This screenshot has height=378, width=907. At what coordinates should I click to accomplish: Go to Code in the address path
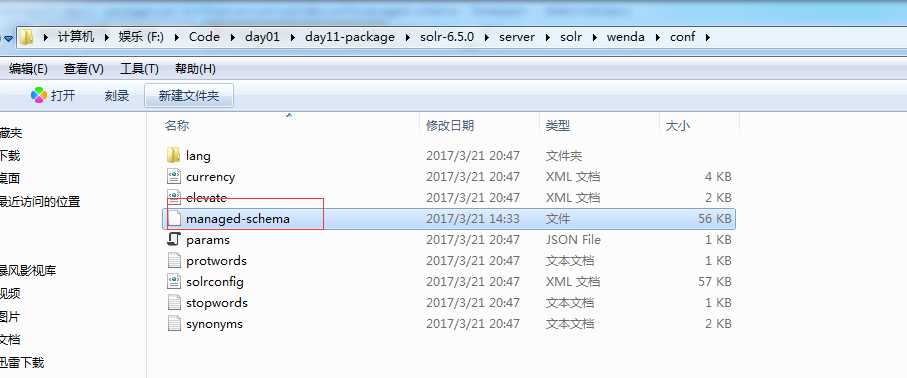click(204, 37)
